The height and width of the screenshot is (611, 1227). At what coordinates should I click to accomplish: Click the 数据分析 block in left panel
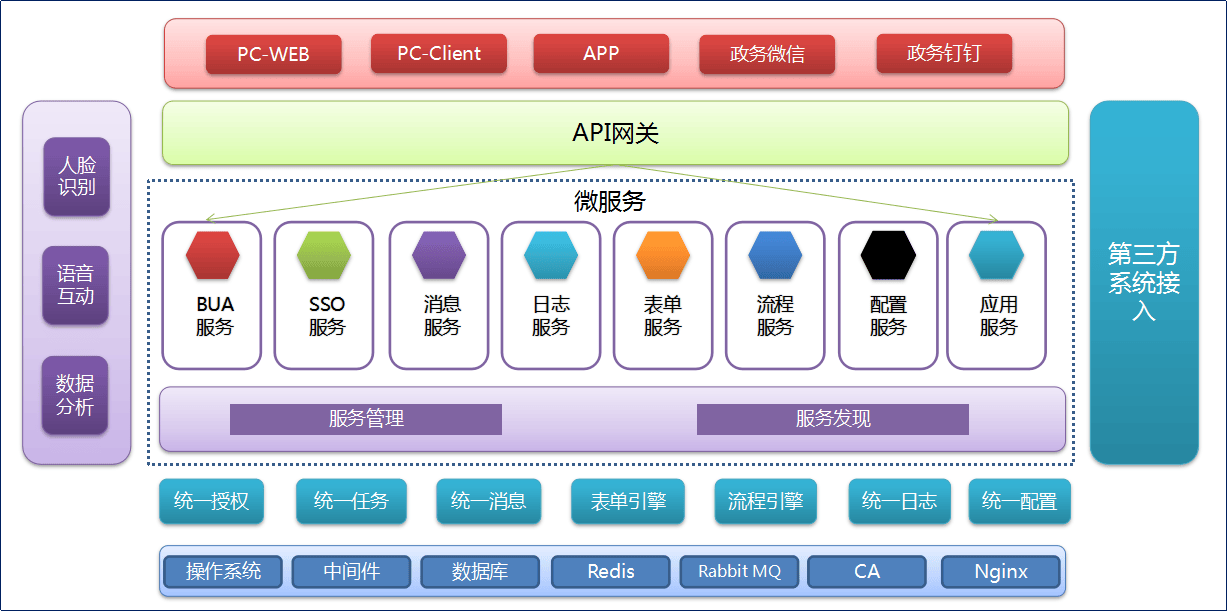pos(75,395)
